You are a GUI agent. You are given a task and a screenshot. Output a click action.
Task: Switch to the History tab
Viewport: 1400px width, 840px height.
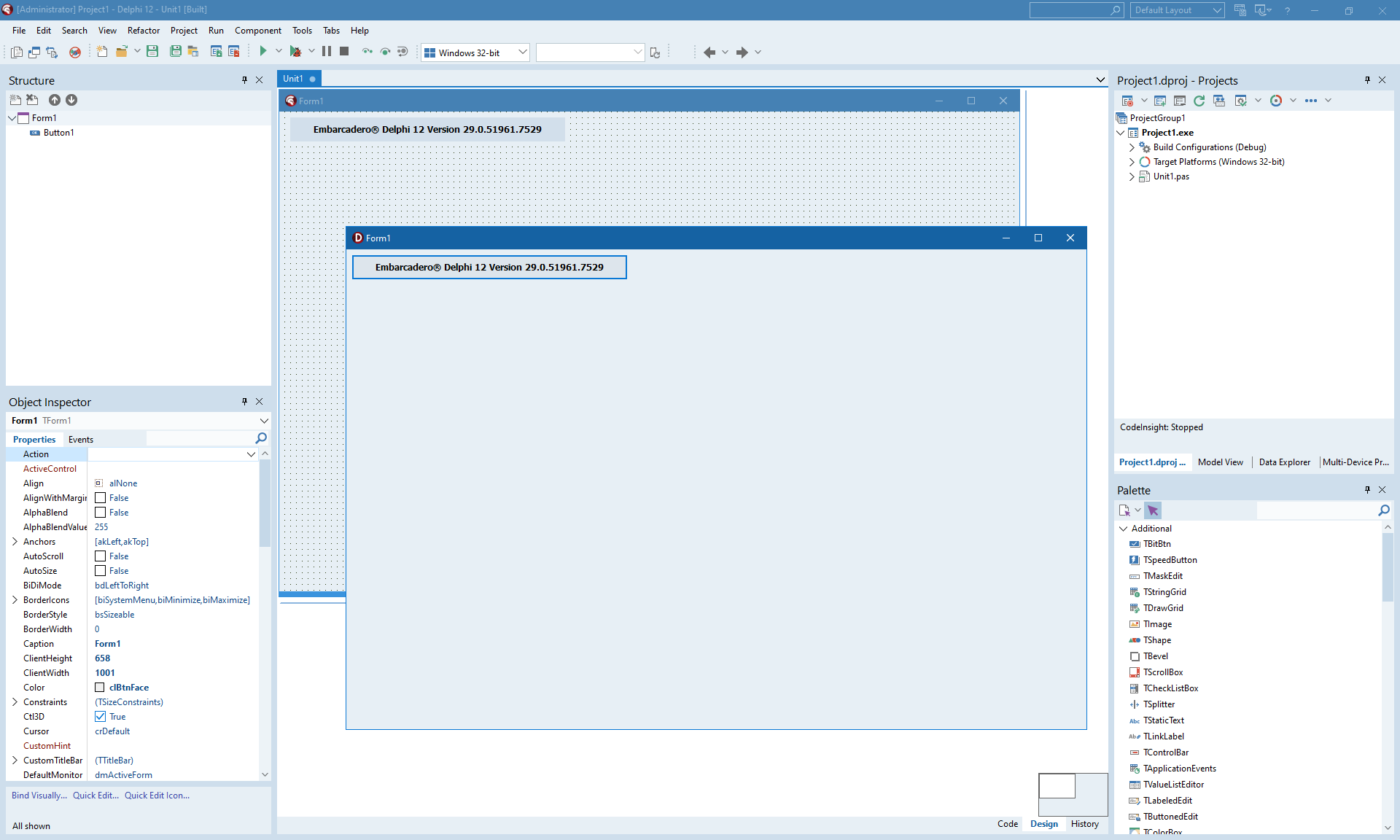pos(1085,824)
